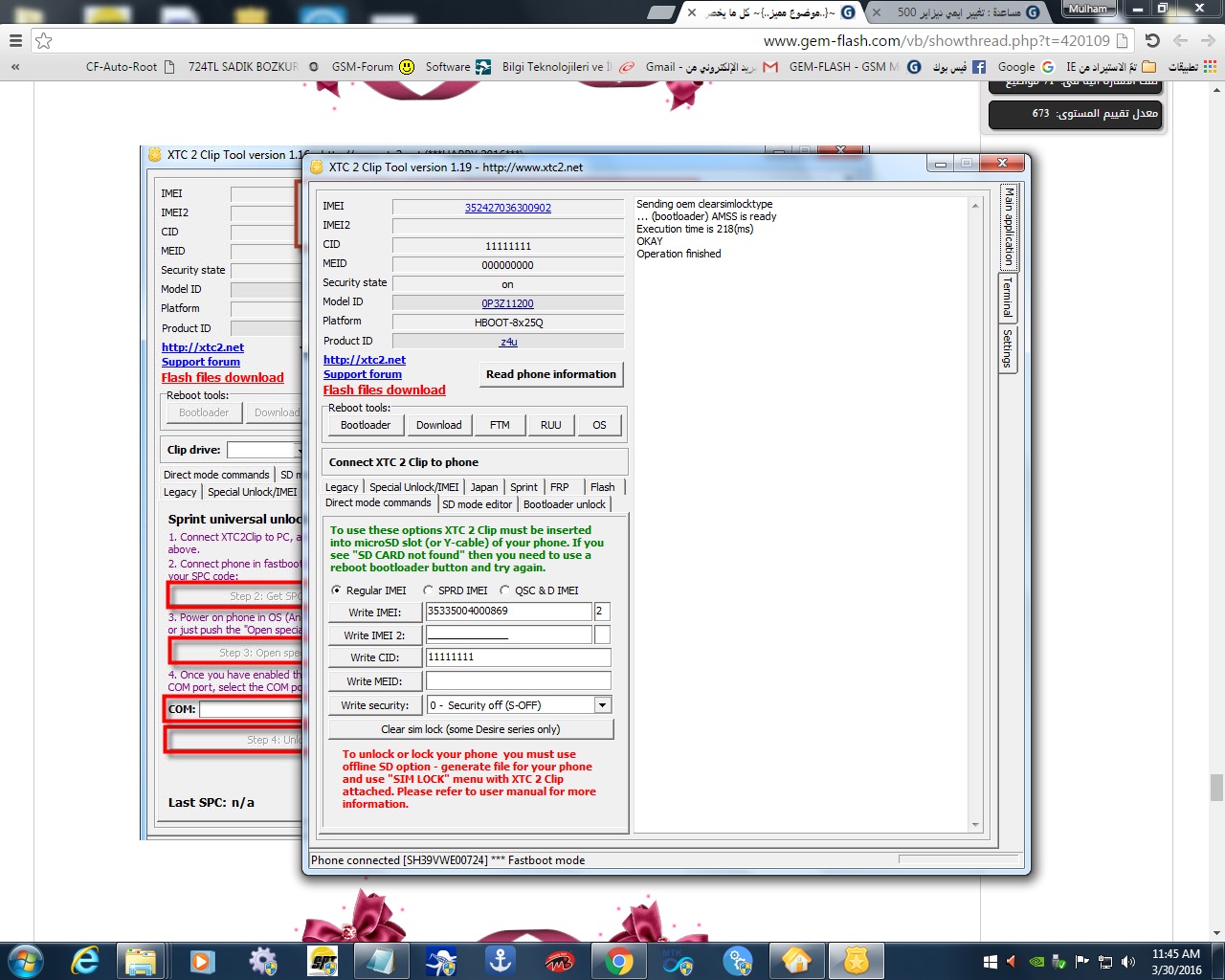The image size is (1225, 980).
Task: Click the Write CID button
Action: point(374,657)
